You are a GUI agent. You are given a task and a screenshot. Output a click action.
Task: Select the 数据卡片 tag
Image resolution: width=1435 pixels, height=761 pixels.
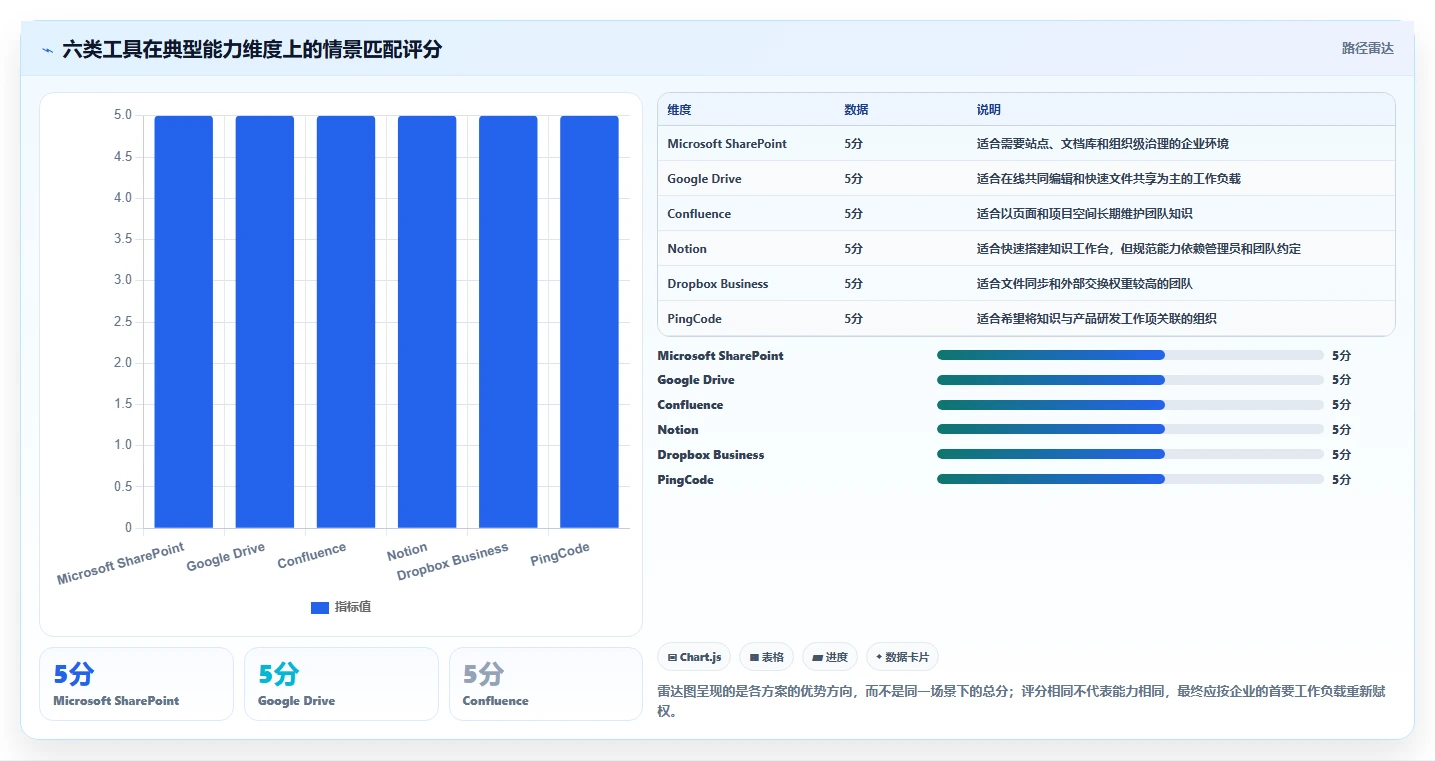click(902, 657)
